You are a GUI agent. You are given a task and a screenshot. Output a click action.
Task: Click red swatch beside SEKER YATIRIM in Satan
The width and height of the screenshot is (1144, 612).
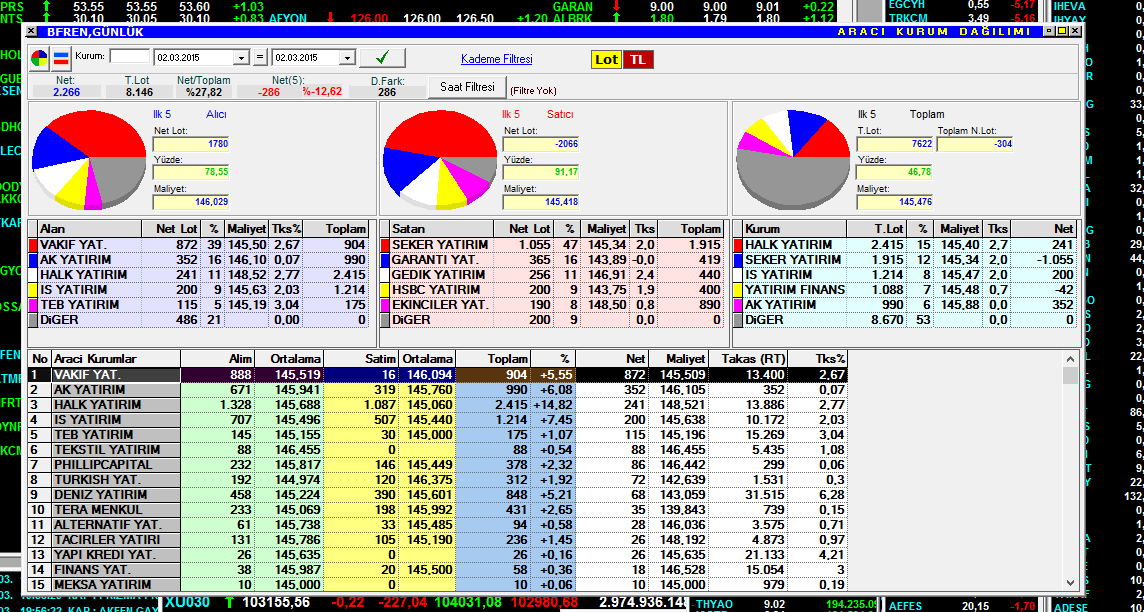click(385, 245)
